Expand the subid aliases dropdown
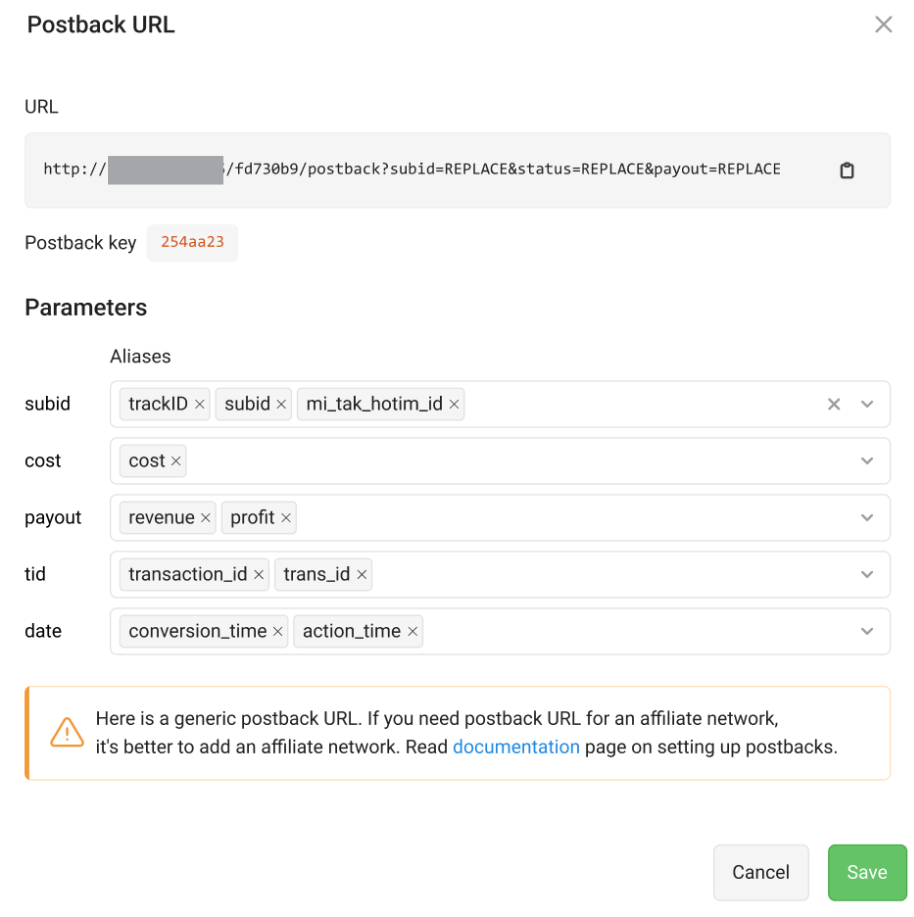Screen dimensions: 914x917 click(x=867, y=405)
